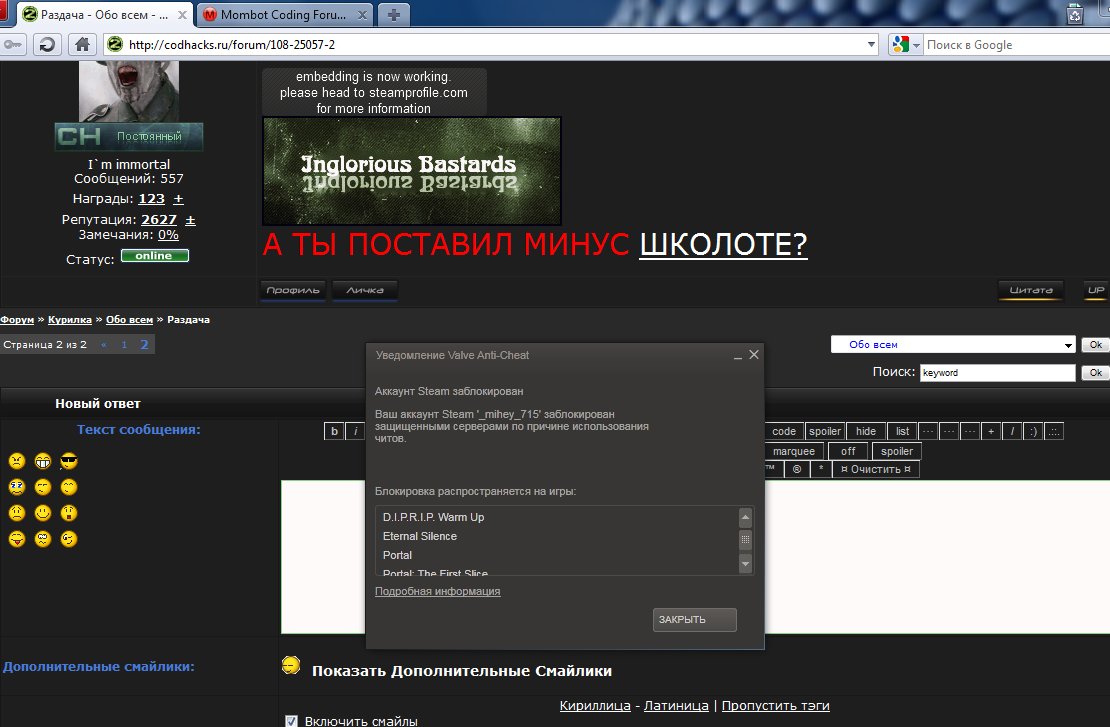Screen dimensions: 1110x727
Task: Open the Репутация 2627 link
Action: (159, 219)
